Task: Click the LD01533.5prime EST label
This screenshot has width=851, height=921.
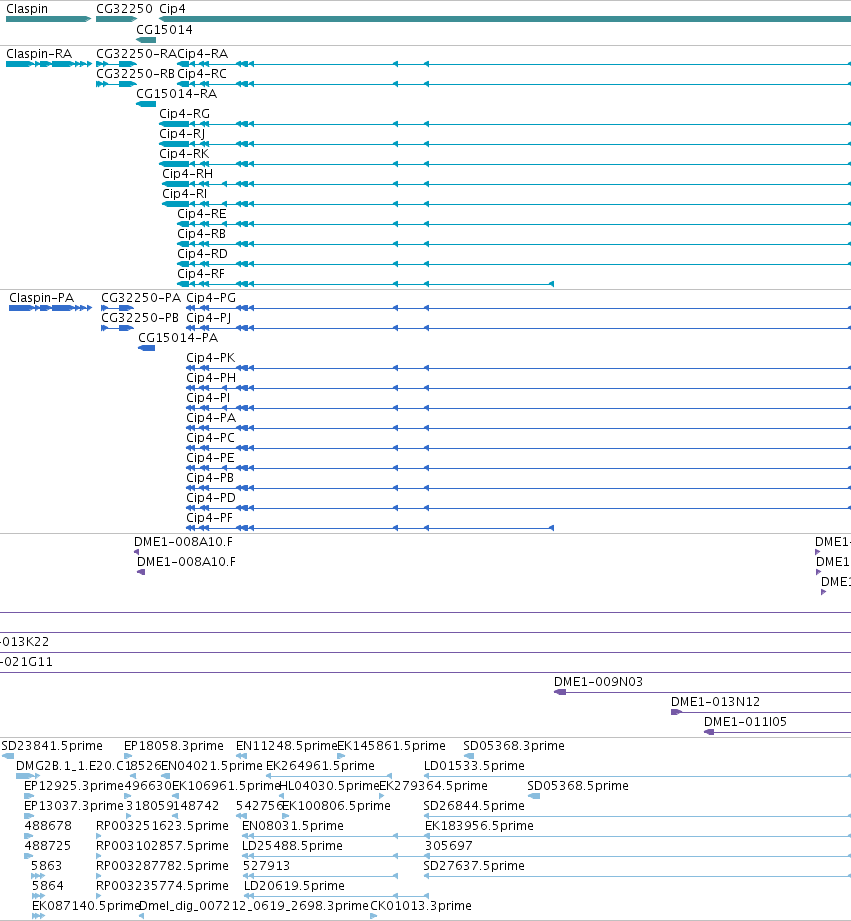Action: click(475, 765)
